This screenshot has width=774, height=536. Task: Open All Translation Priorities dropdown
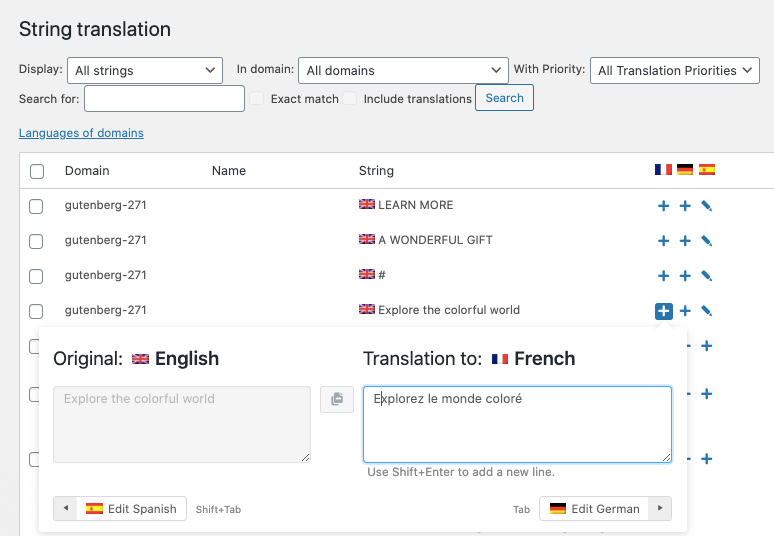(675, 71)
